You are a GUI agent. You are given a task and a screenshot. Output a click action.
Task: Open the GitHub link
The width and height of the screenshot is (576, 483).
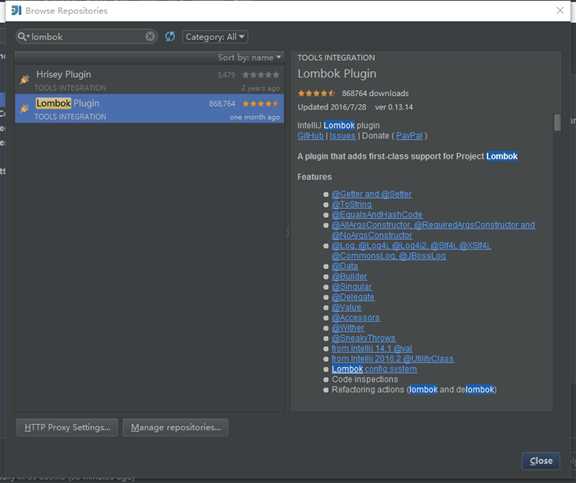pos(310,136)
